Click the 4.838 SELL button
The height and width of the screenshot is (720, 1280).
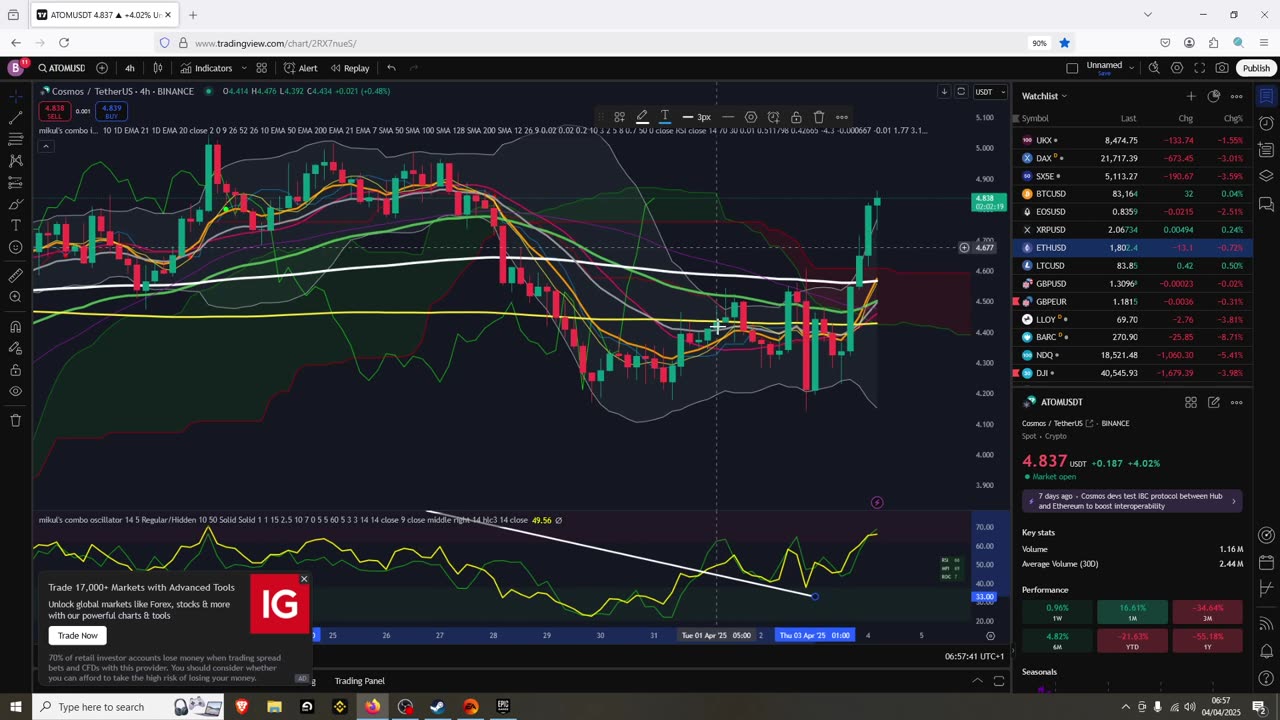click(x=54, y=111)
